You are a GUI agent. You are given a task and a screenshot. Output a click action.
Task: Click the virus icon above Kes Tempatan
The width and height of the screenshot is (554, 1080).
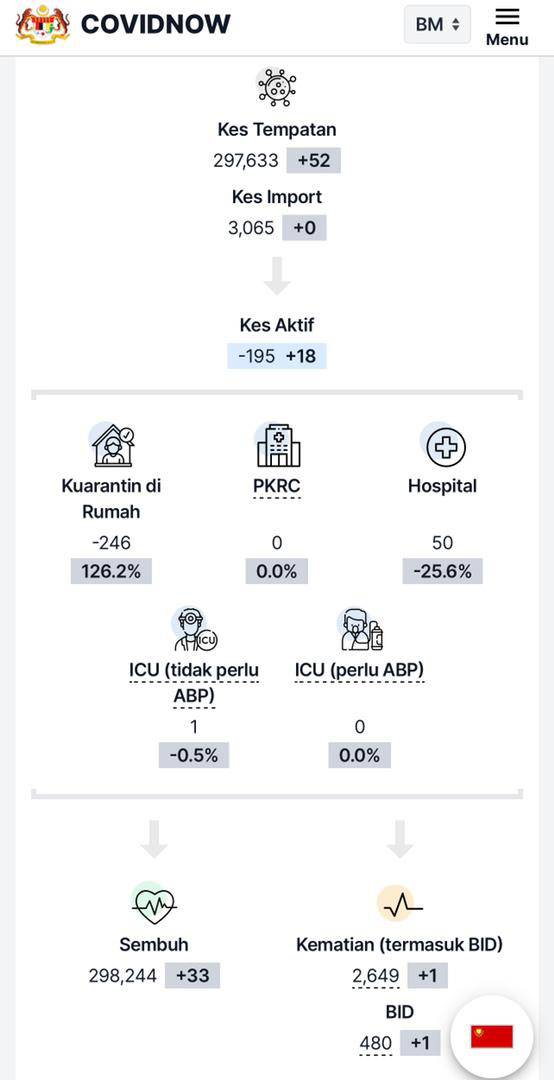[x=277, y=87]
